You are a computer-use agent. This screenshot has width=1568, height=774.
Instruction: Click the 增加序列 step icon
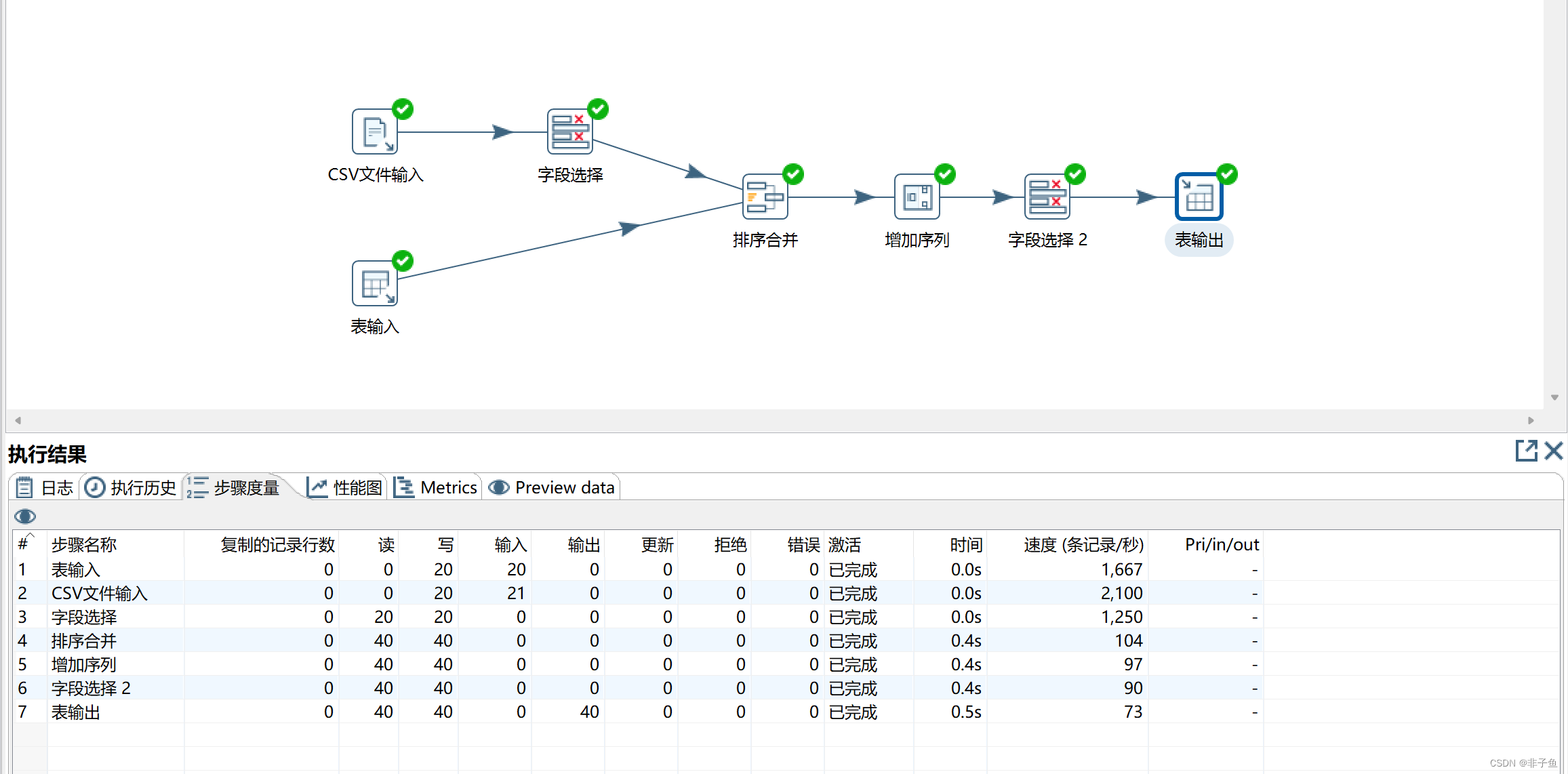pos(917,197)
